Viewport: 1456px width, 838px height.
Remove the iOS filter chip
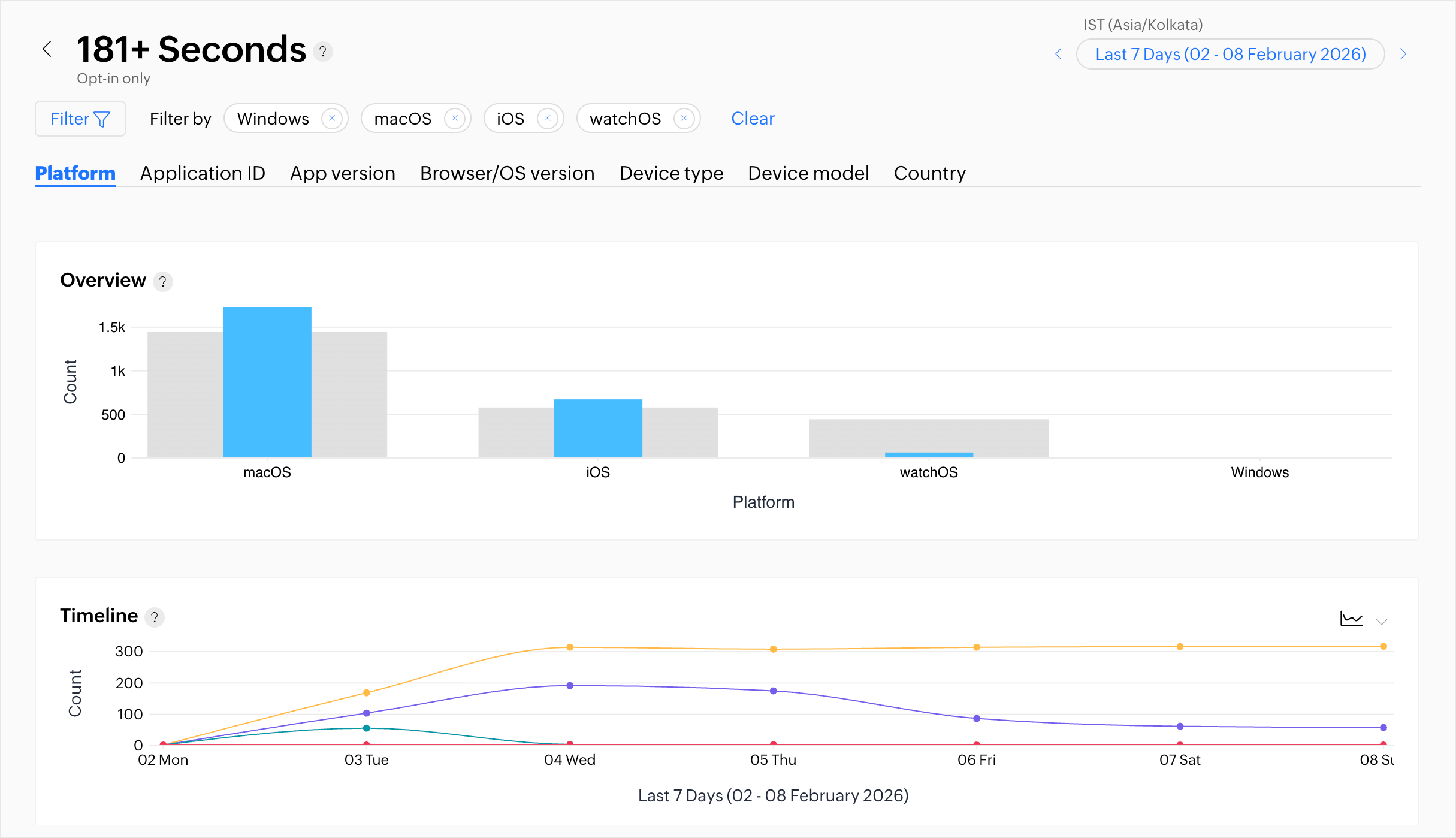547,118
